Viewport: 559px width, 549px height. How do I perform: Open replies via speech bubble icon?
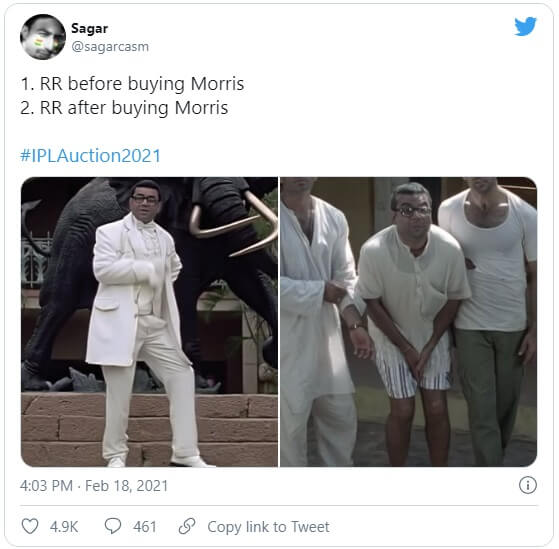click(x=113, y=526)
